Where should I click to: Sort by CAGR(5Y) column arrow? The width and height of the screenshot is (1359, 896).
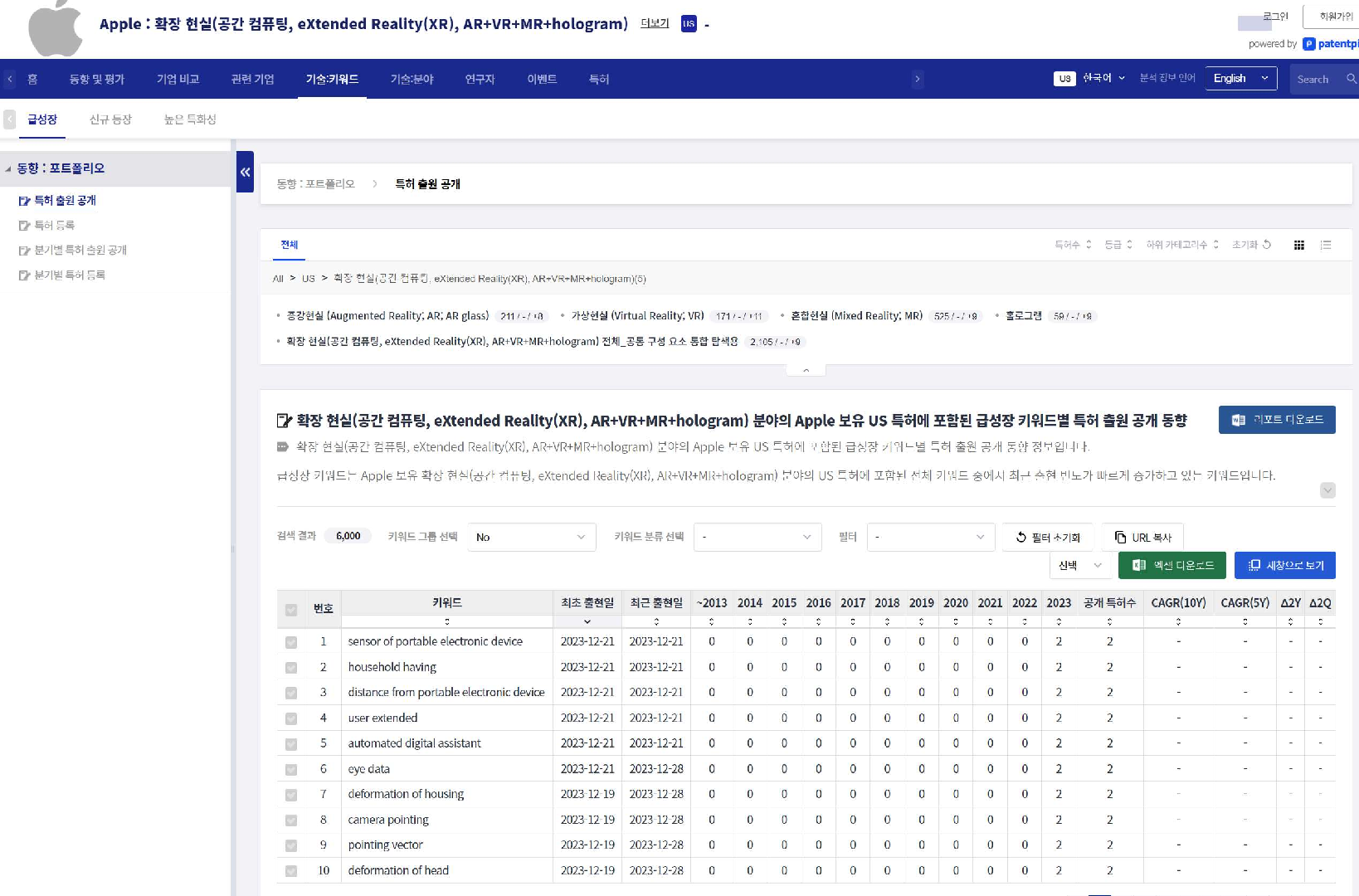(1245, 621)
